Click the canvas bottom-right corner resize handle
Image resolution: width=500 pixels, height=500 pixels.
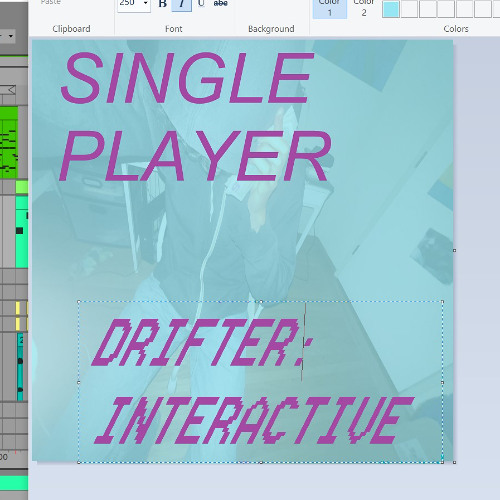454,462
